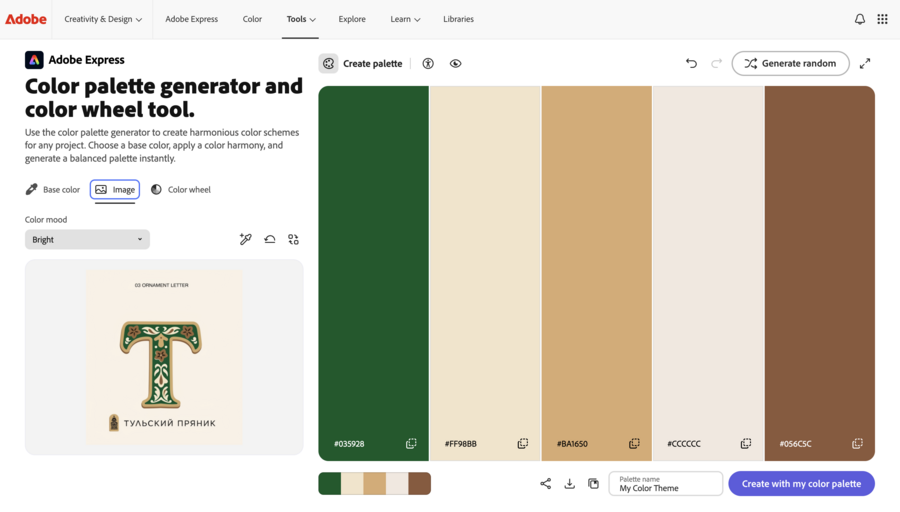
Task: Select the cream #FF9BBB swatch
Action: click(485, 273)
